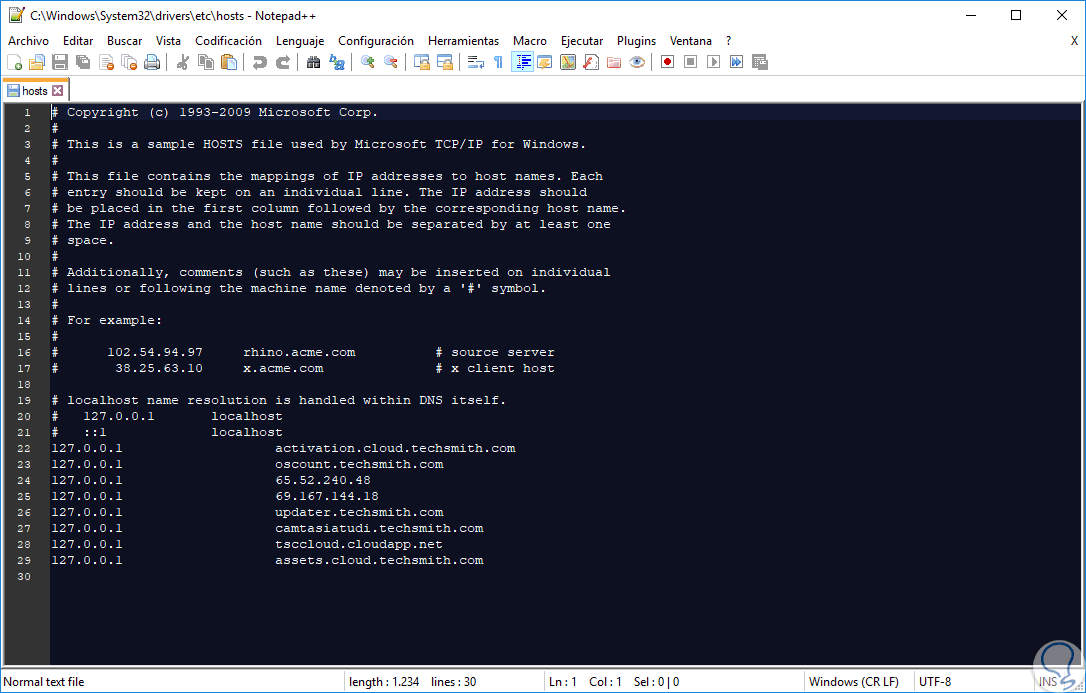Click the Copy toolbar icon
This screenshot has height=693, width=1086.
tap(206, 62)
